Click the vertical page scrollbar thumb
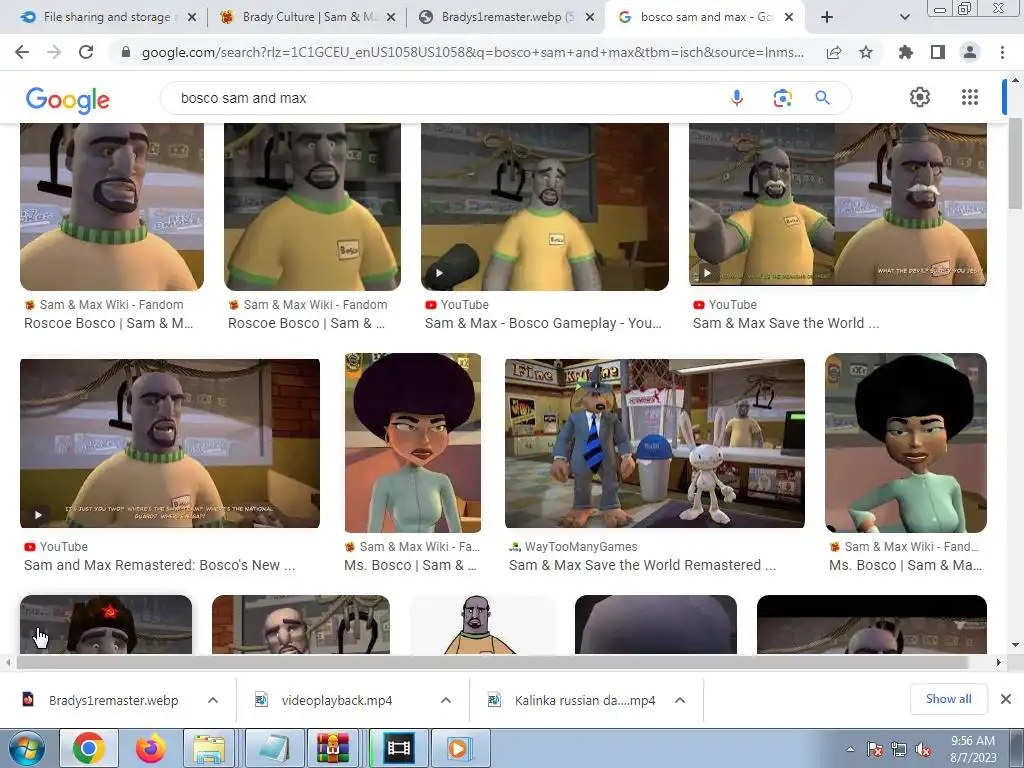The height and width of the screenshot is (768, 1024). click(x=1015, y=163)
